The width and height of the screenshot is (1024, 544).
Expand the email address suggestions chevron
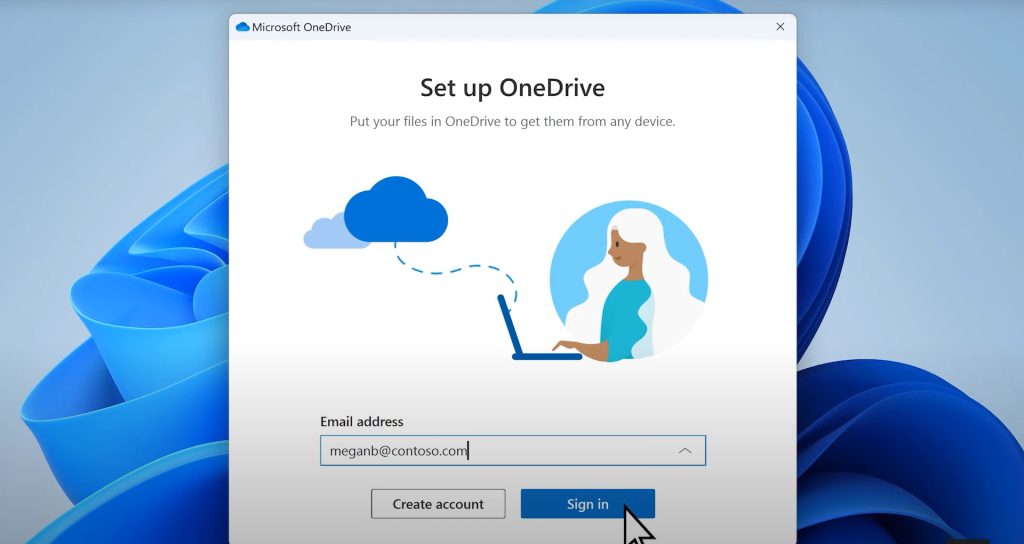click(685, 451)
